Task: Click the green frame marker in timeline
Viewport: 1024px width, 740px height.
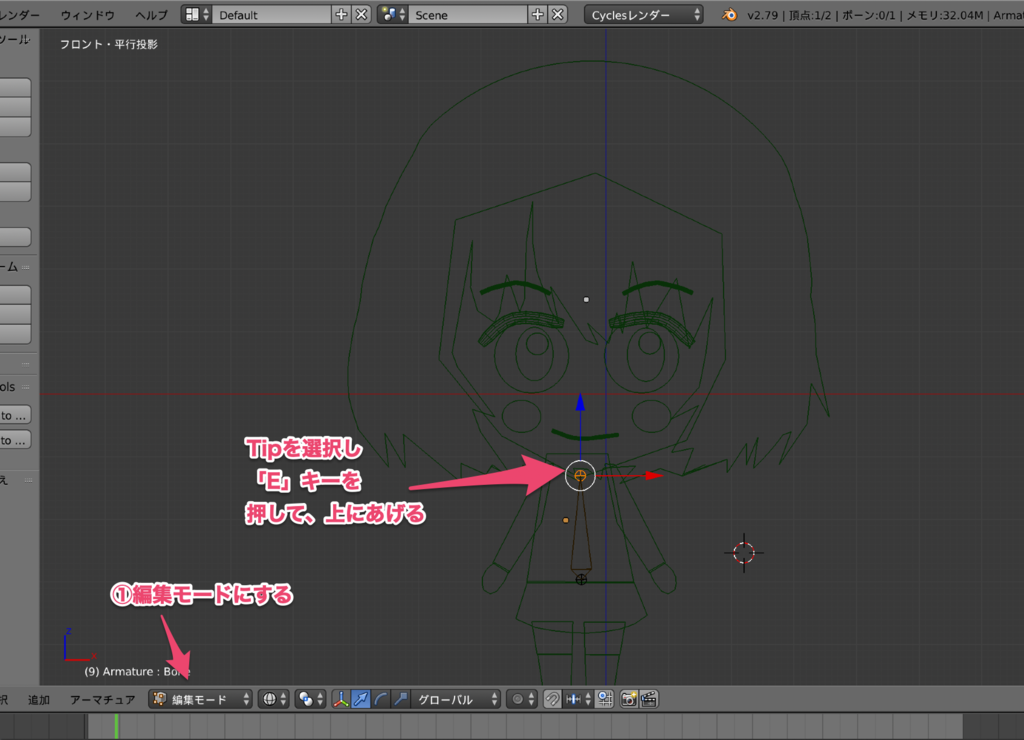Action: [116, 726]
